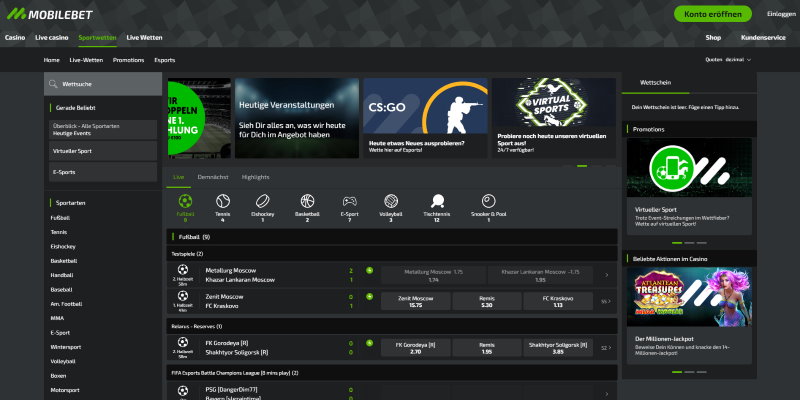Open the Shop link
This screenshot has height=400, width=800.
click(x=713, y=38)
